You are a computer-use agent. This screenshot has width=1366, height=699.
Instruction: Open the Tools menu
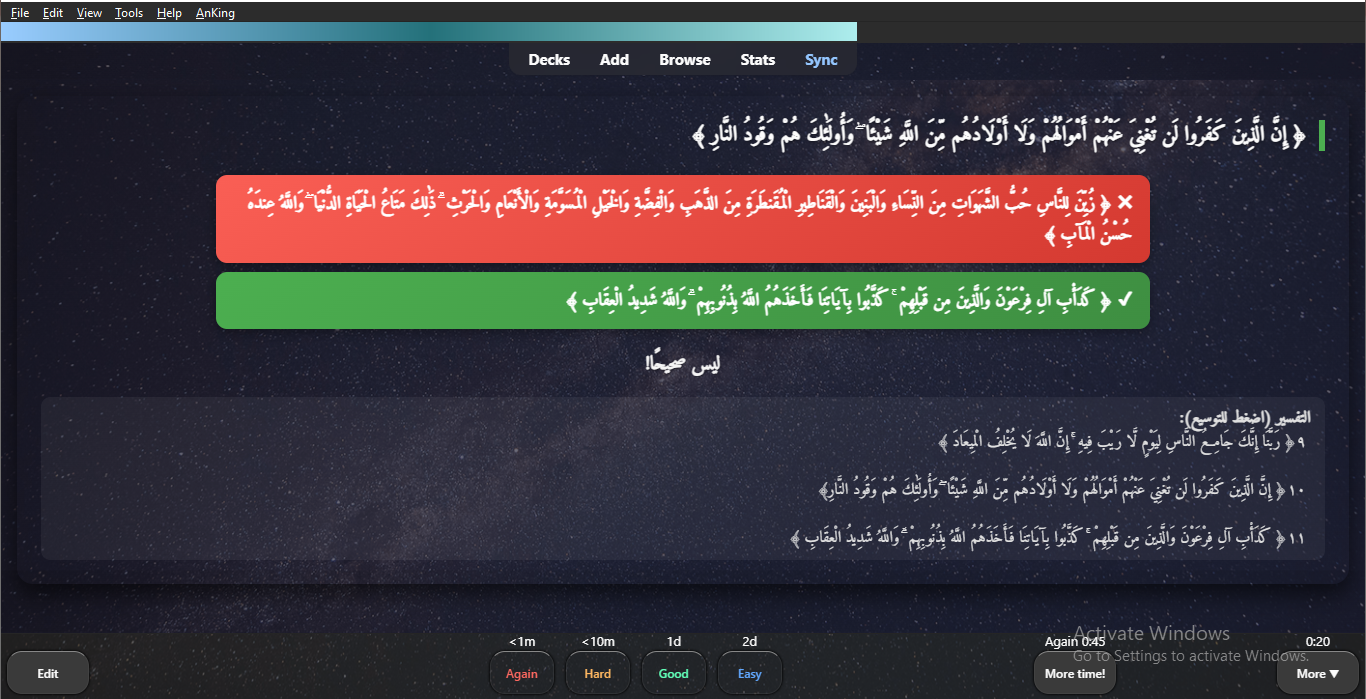click(129, 13)
